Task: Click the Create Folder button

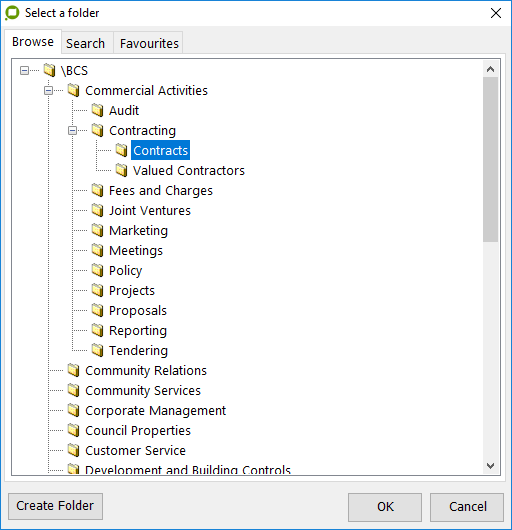Action: click(x=55, y=506)
